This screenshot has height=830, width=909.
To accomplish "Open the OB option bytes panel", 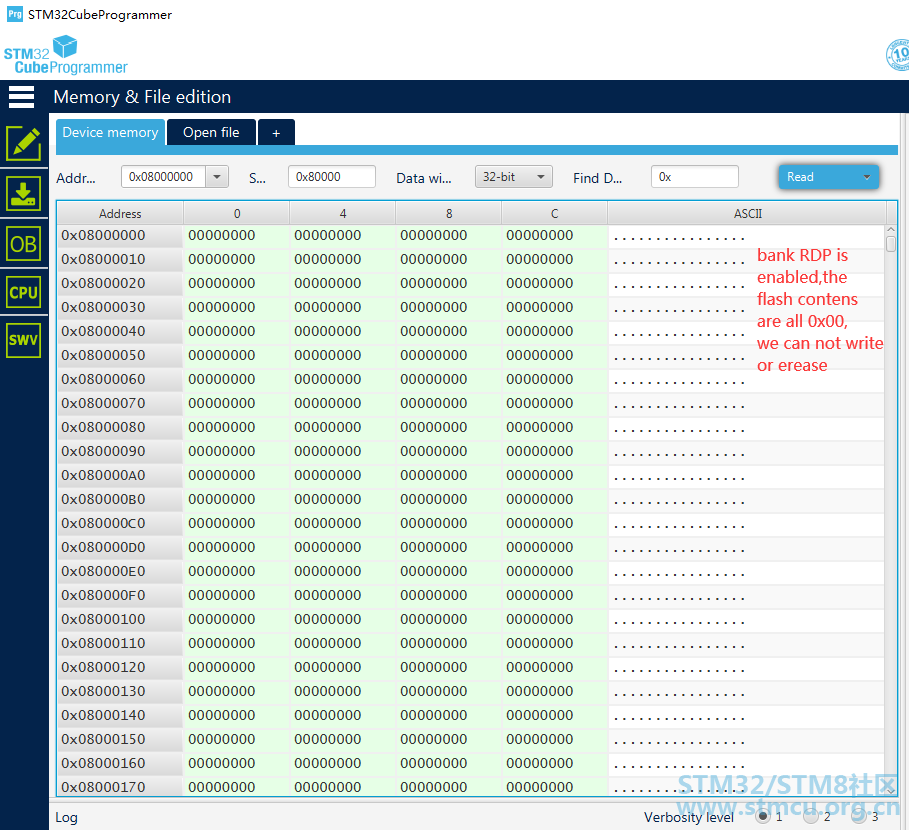I will click(x=24, y=243).
